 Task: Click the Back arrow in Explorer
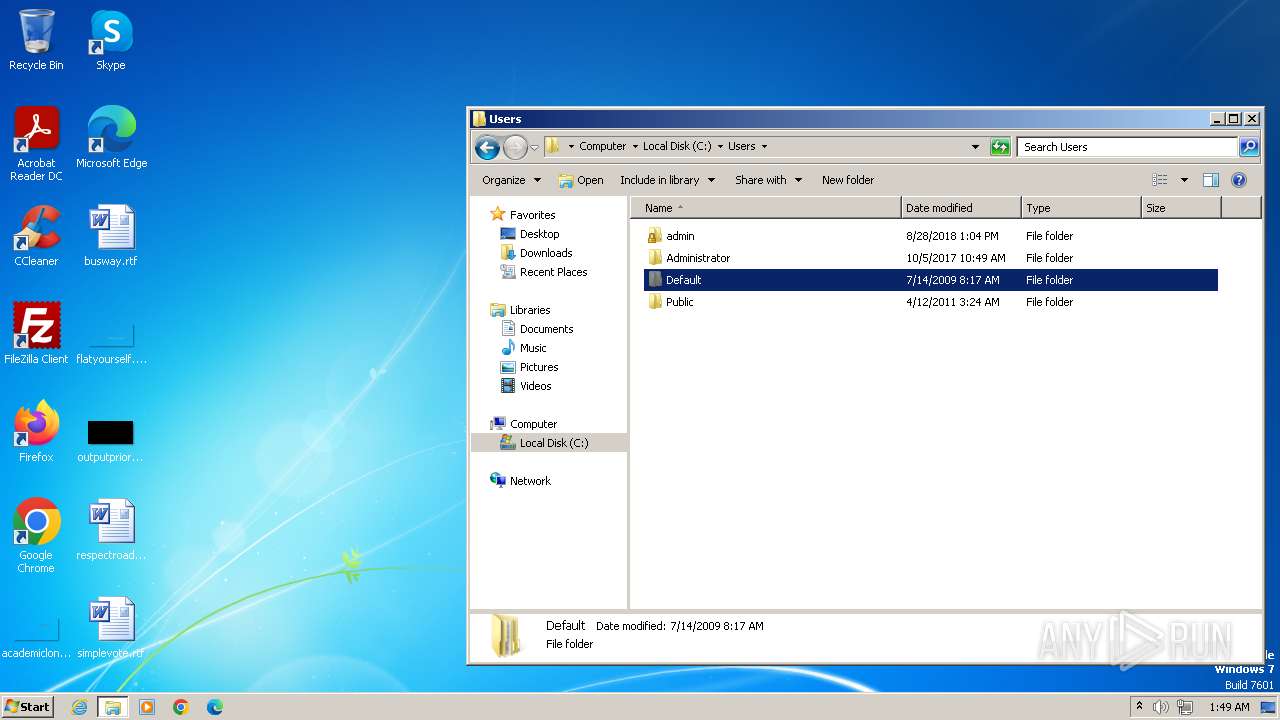(x=487, y=147)
